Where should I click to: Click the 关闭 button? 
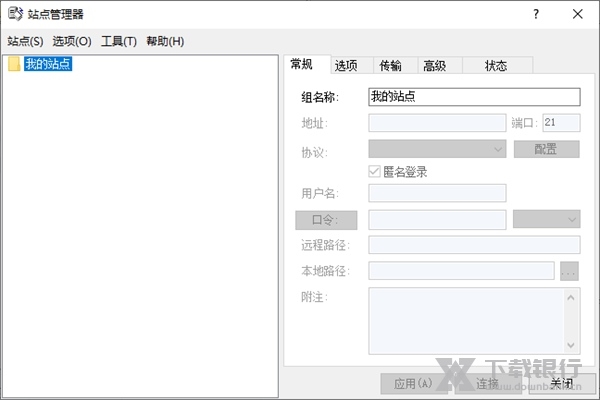(562, 384)
